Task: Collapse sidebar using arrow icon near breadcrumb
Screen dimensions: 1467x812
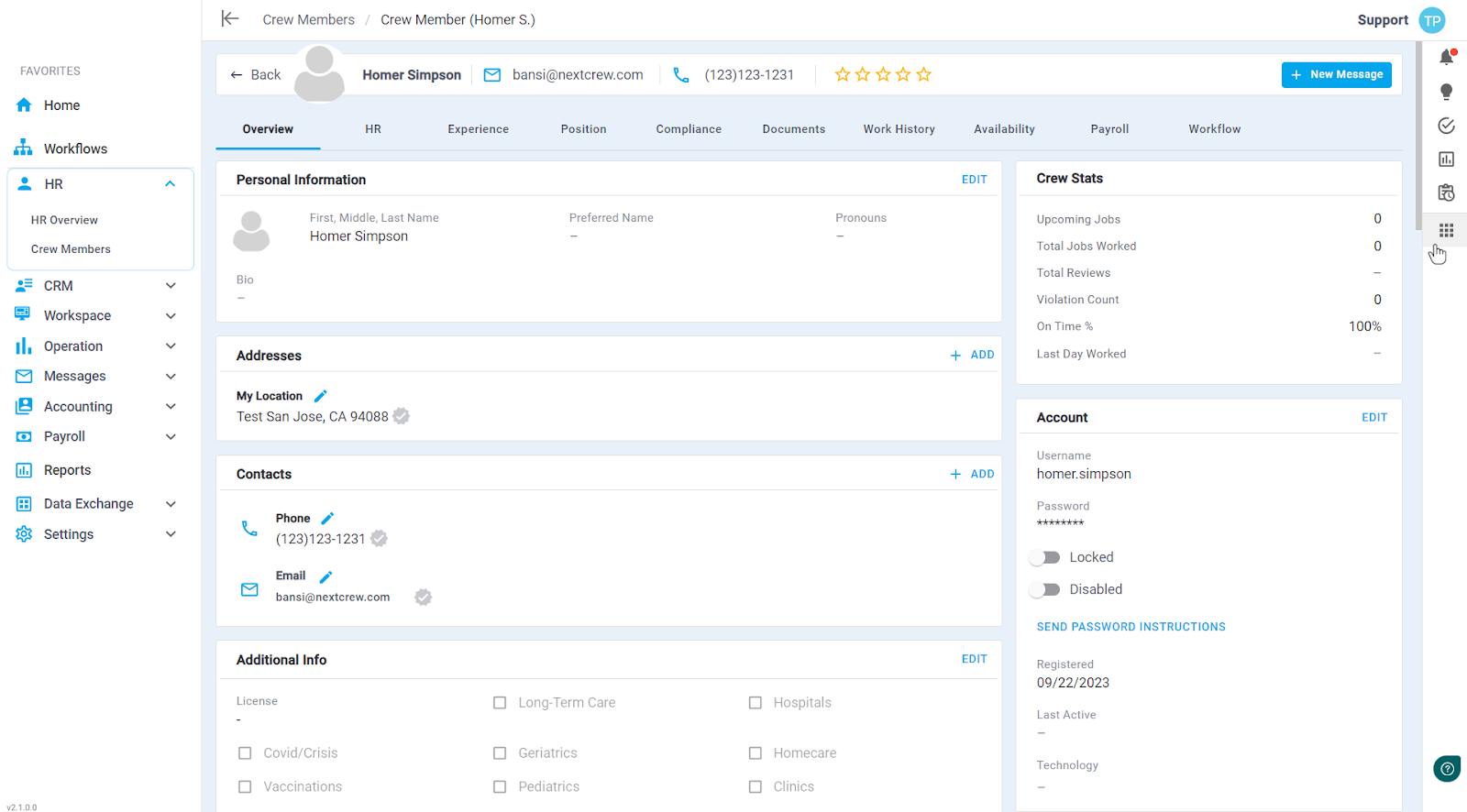Action: click(x=230, y=18)
